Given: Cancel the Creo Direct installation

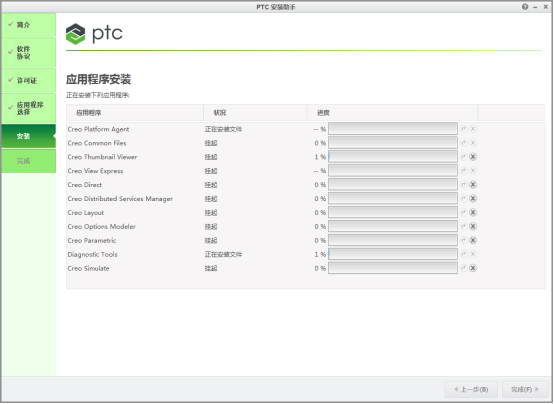Looking at the screenshot, I should click(473, 185).
